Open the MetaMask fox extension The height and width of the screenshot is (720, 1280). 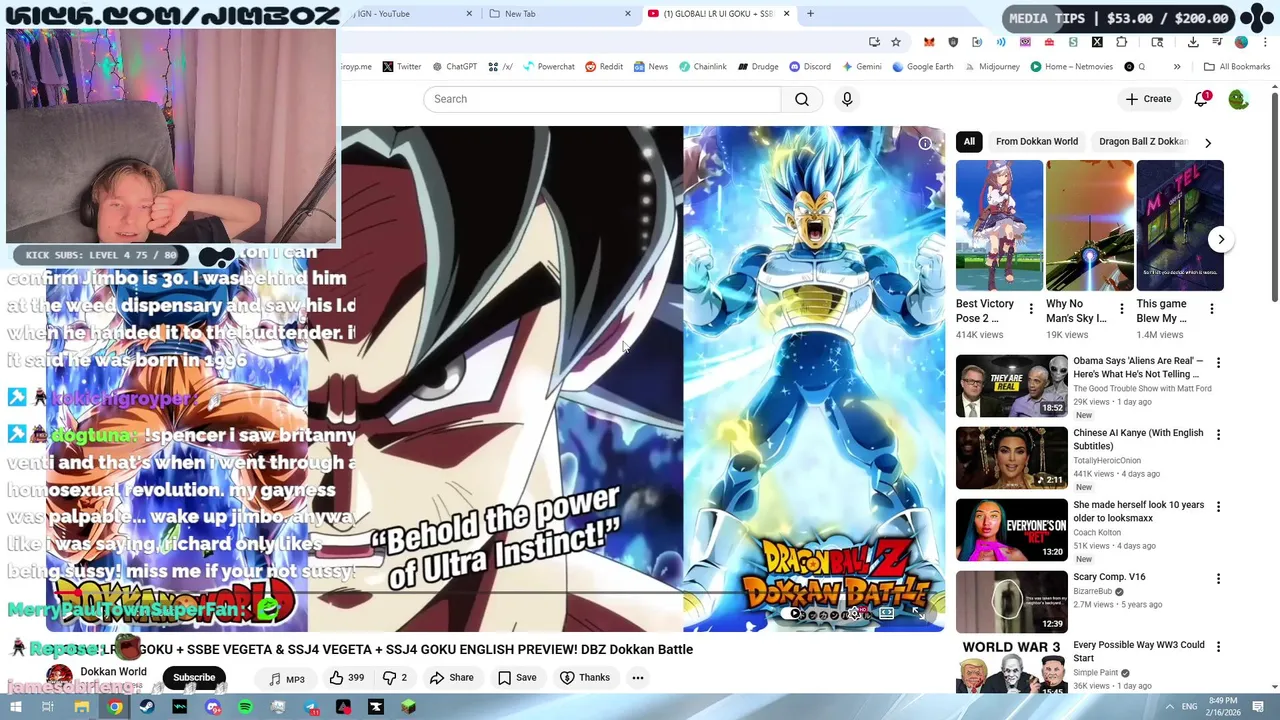929,42
